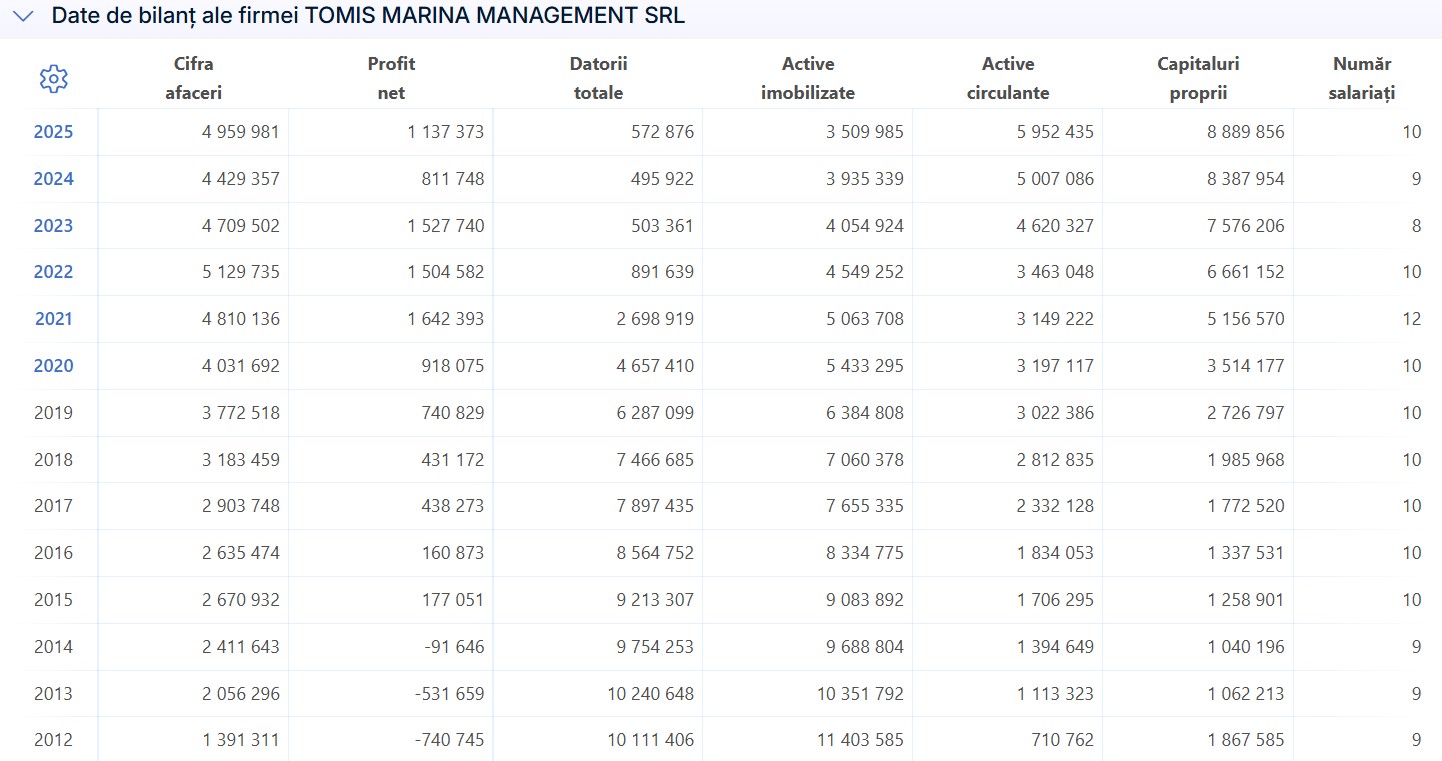
Task: Collapse the Date de bilanț section chevron
Action: (25, 16)
